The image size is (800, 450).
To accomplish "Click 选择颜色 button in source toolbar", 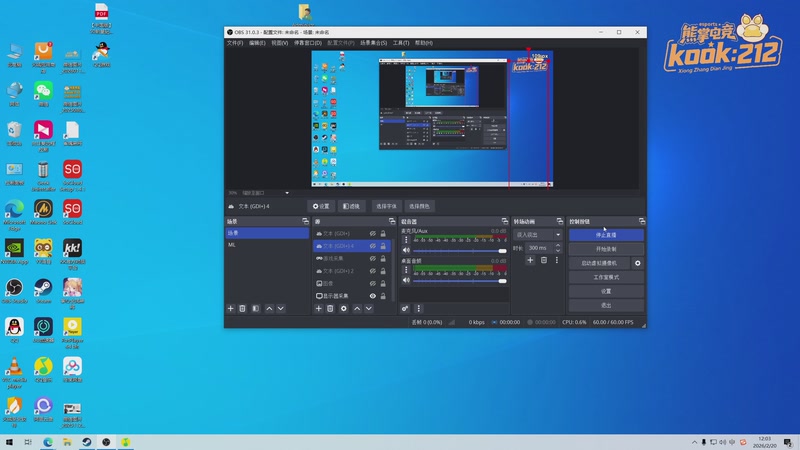I will point(419,206).
